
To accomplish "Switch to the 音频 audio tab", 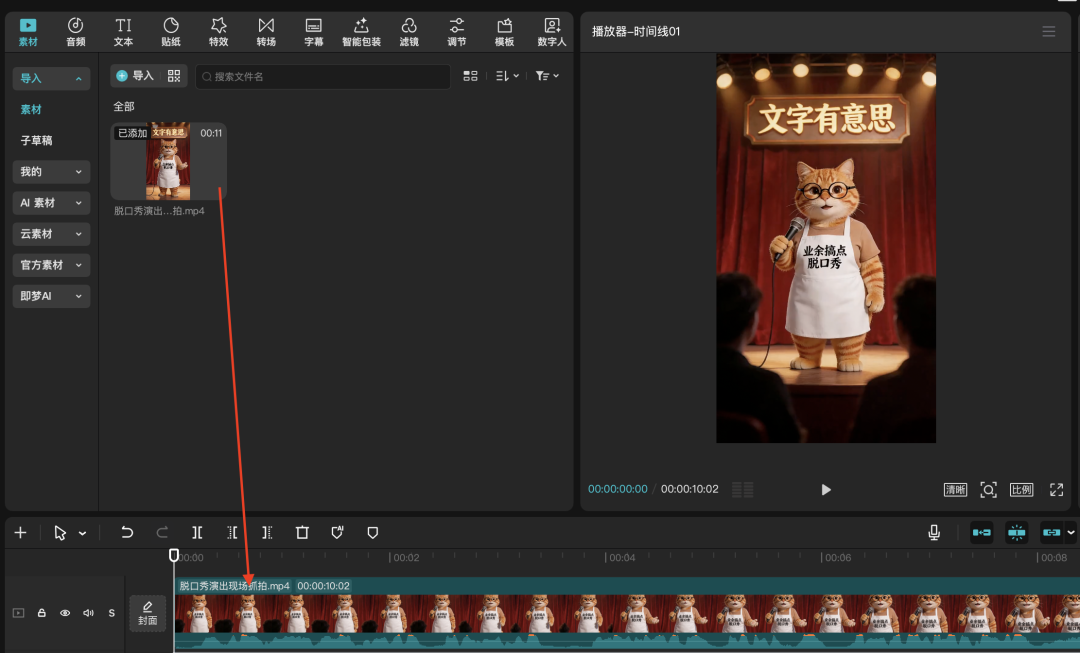I will 76,32.
